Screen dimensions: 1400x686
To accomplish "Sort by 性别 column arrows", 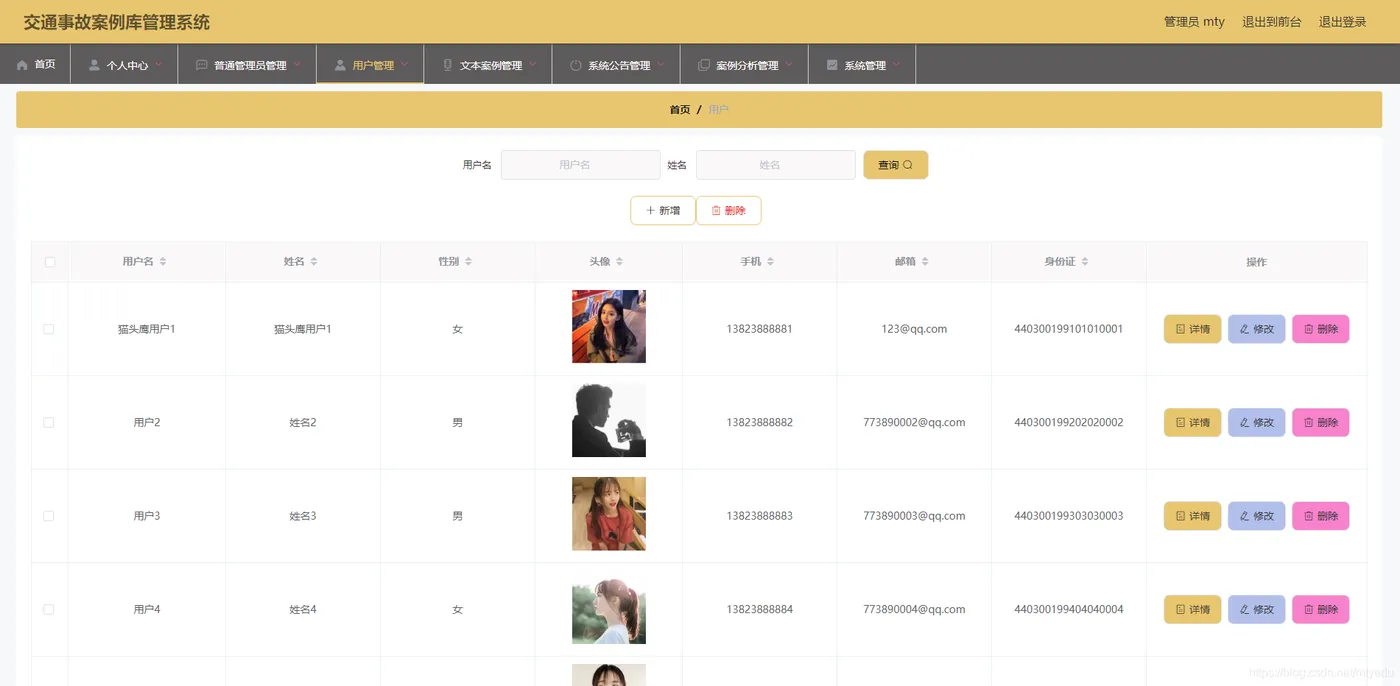I will click(x=468, y=262).
